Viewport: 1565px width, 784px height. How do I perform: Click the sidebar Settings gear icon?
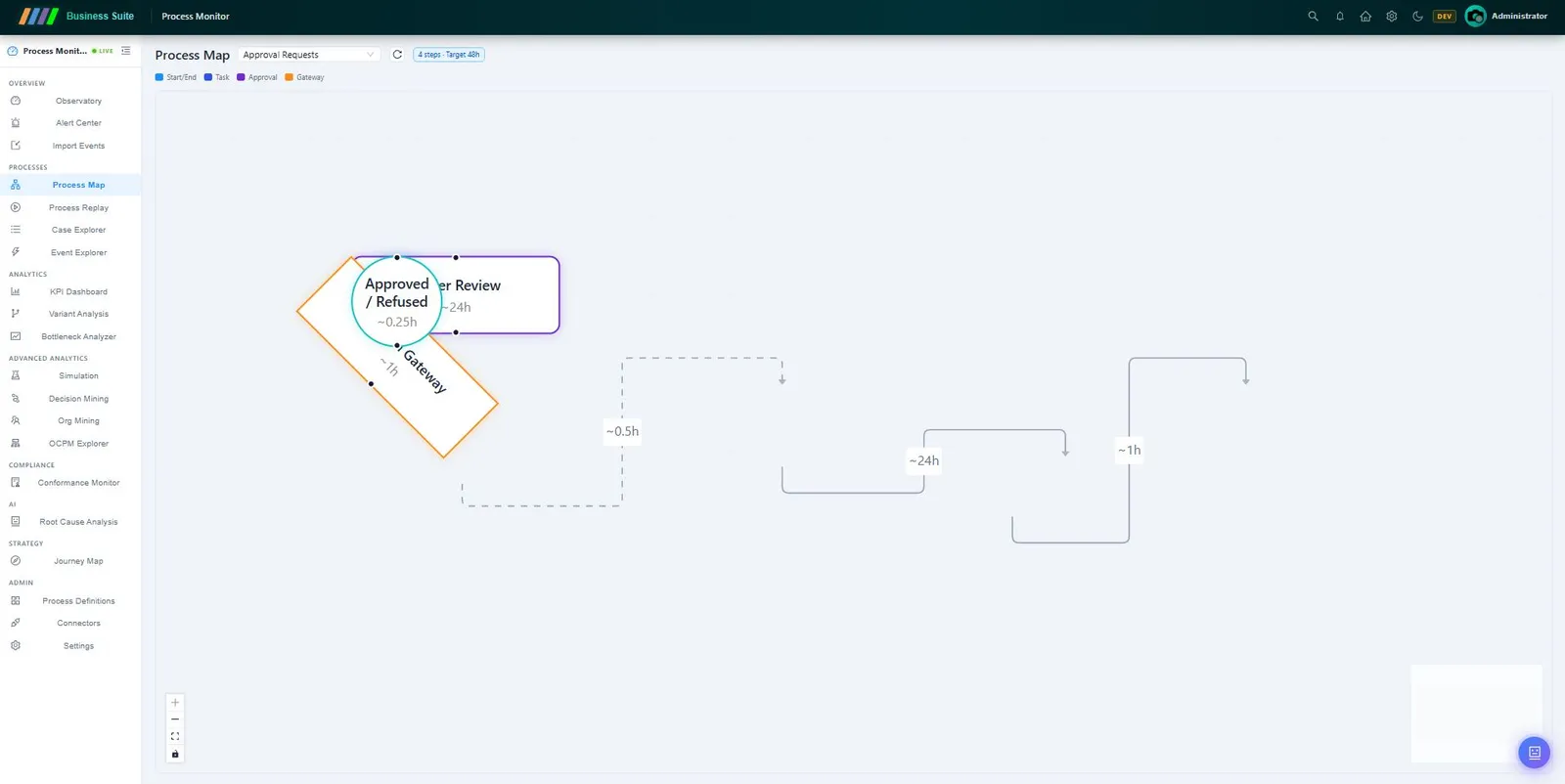(15, 645)
